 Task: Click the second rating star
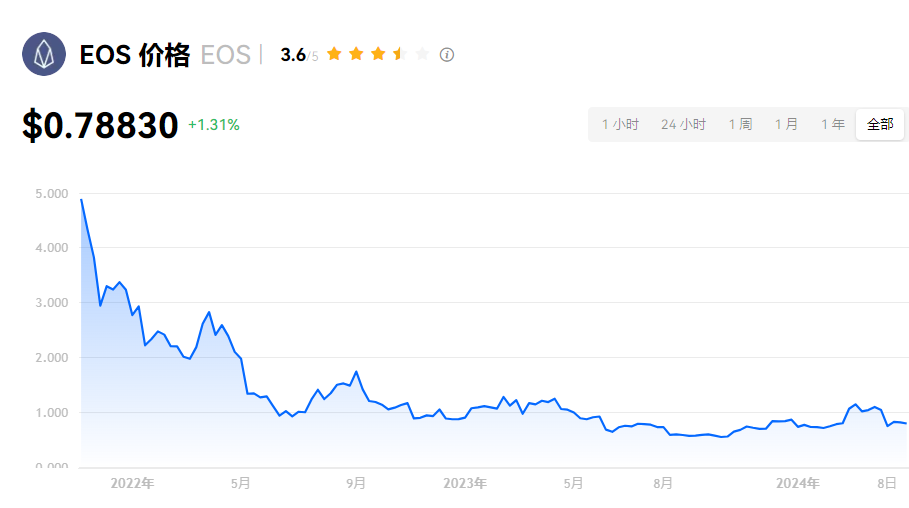tap(356, 54)
